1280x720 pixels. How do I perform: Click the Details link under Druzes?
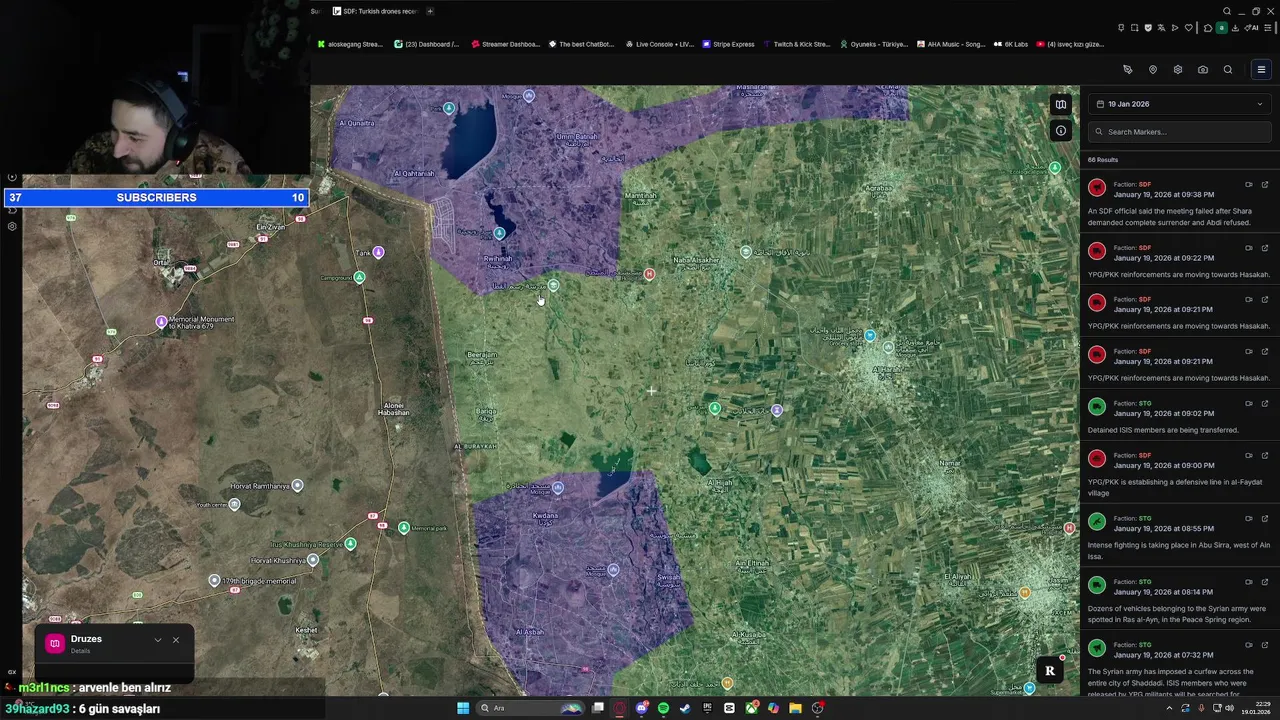(80, 651)
